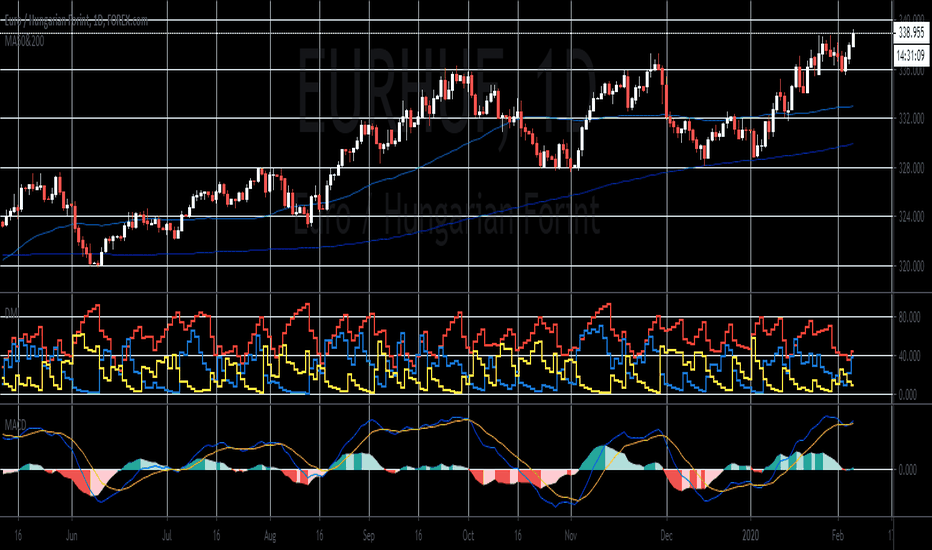Click the 332.000 price axis label
This screenshot has height=550, width=932.
pyautogui.click(x=911, y=119)
